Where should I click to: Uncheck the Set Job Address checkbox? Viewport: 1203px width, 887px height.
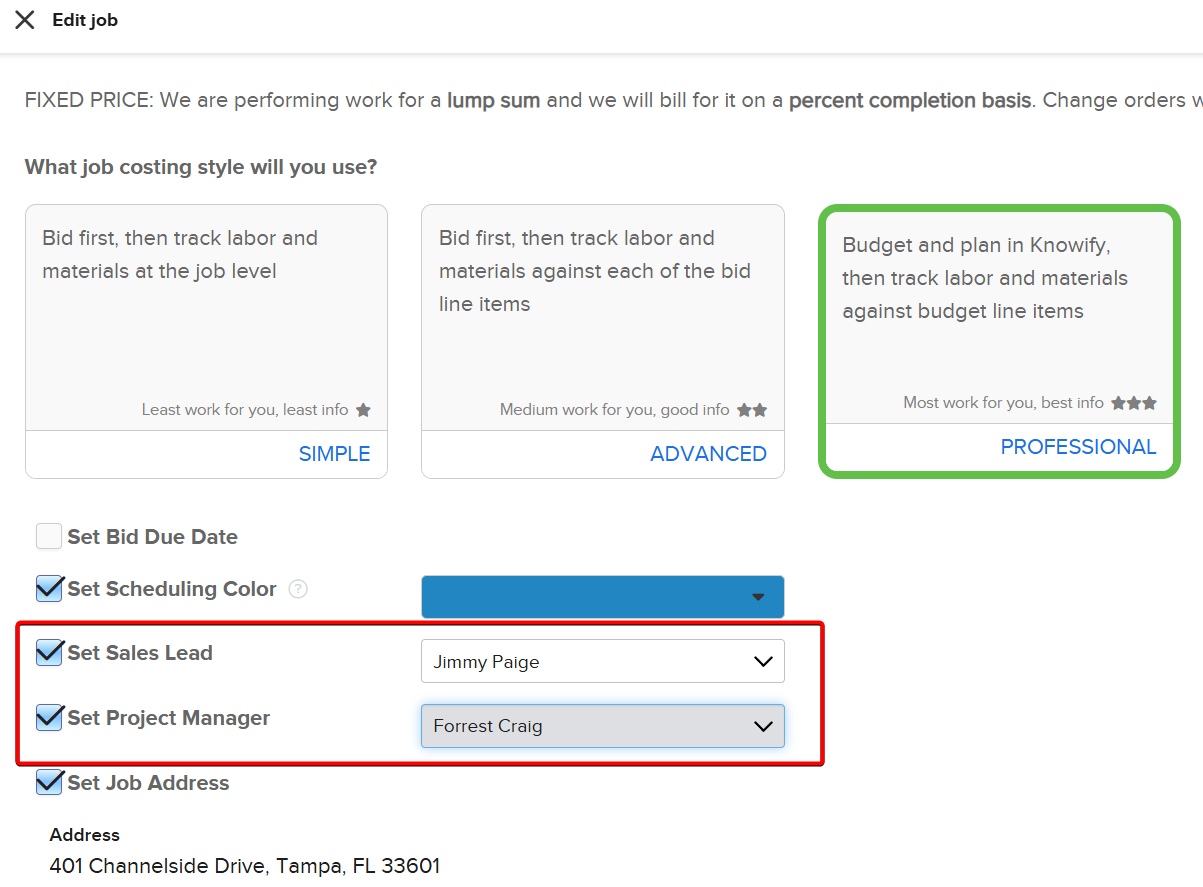coord(49,783)
